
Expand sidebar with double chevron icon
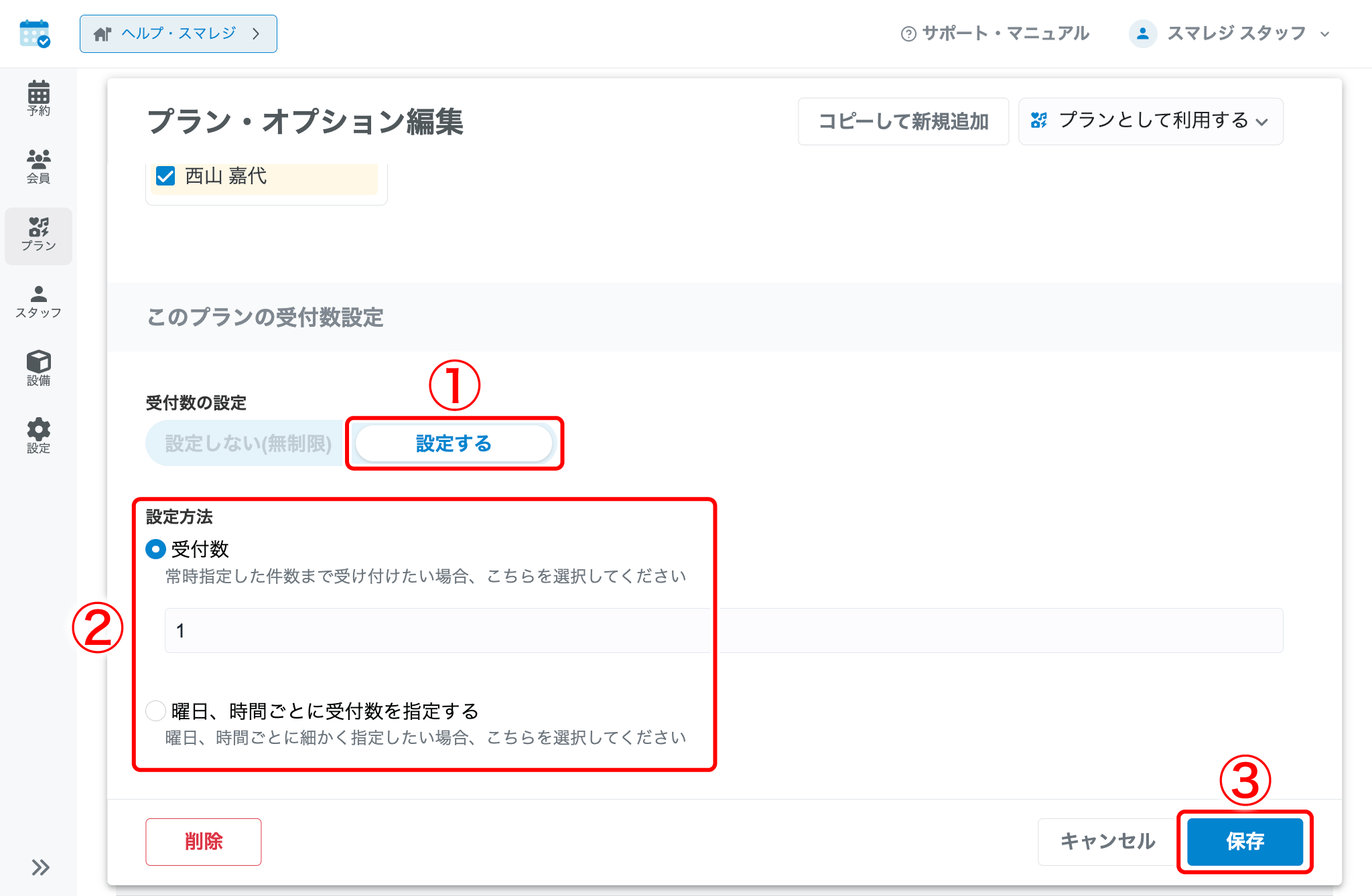point(40,868)
